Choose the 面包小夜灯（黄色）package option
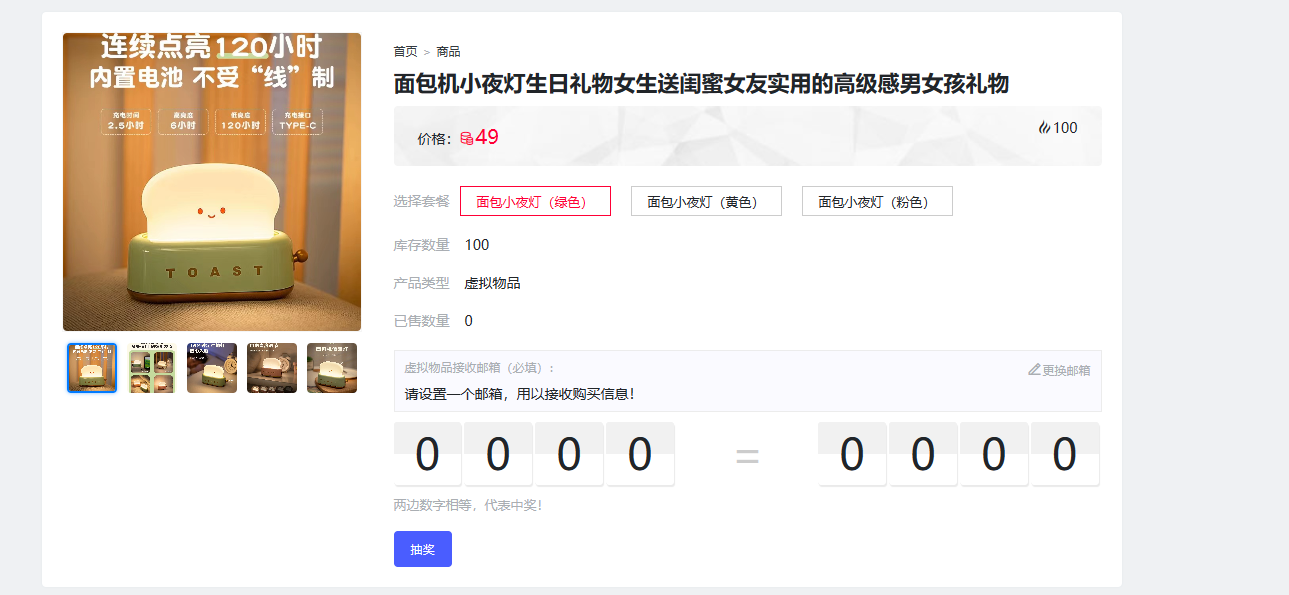This screenshot has height=595, width=1289. (x=706, y=201)
